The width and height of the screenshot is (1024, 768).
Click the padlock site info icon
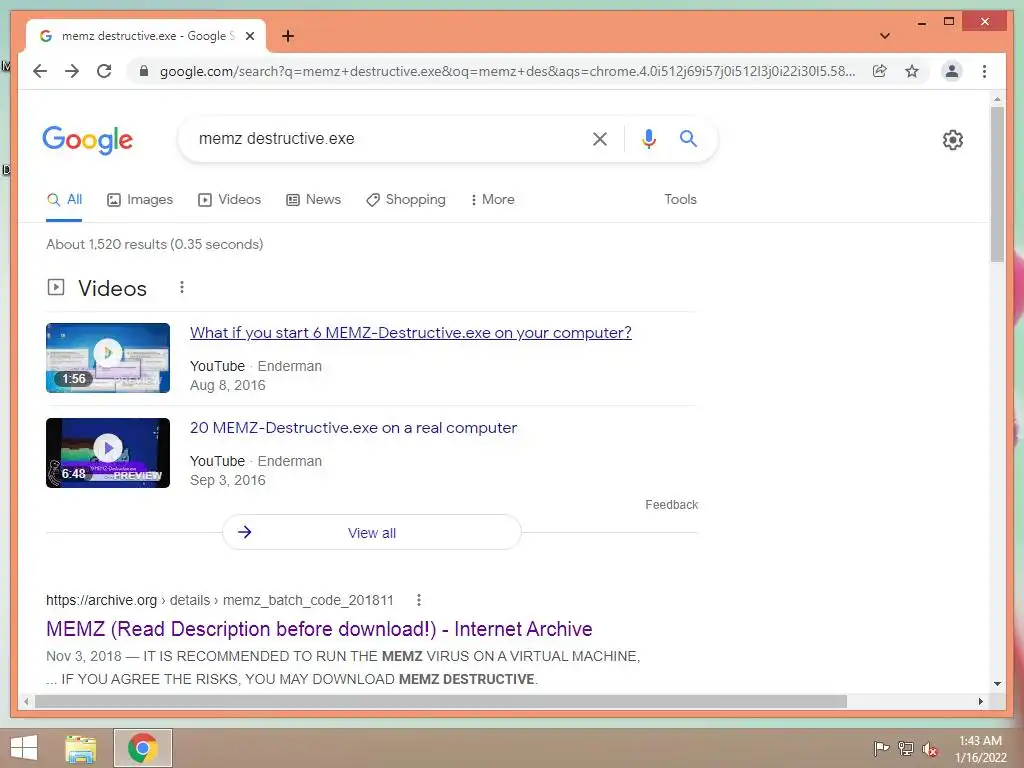144,71
